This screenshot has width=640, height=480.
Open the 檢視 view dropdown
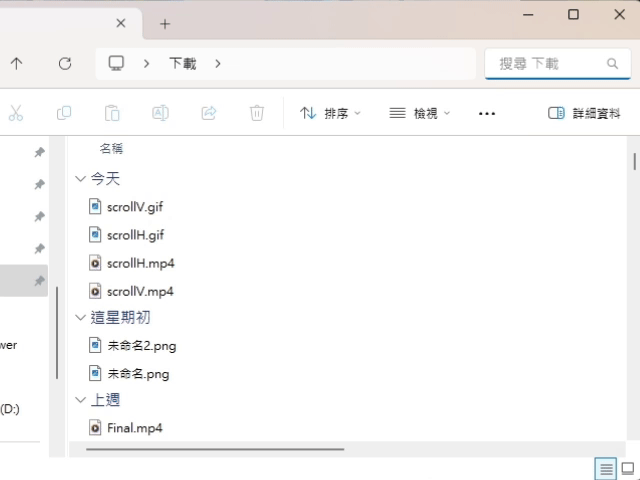coord(420,113)
